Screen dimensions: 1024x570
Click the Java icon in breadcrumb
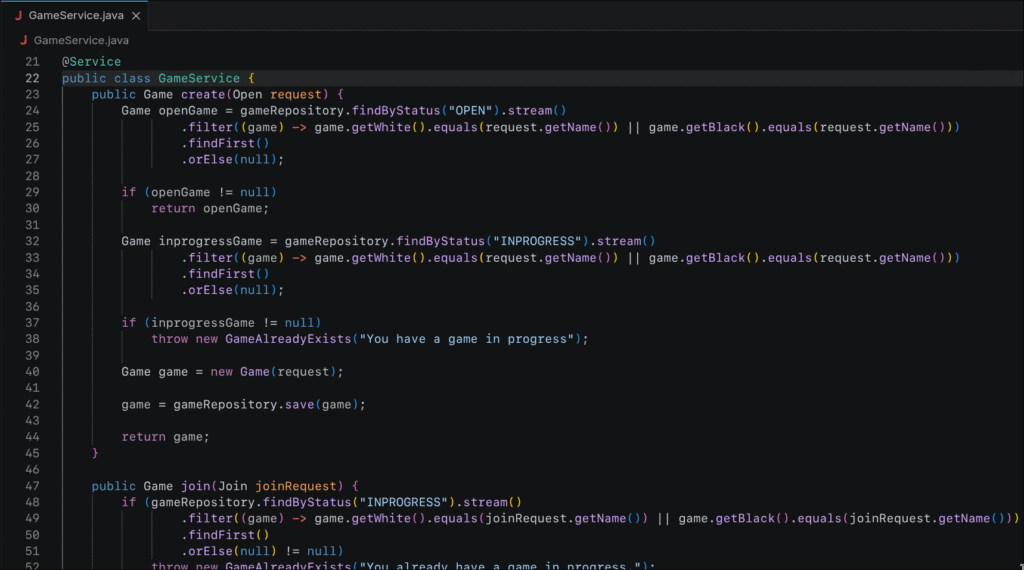point(24,40)
